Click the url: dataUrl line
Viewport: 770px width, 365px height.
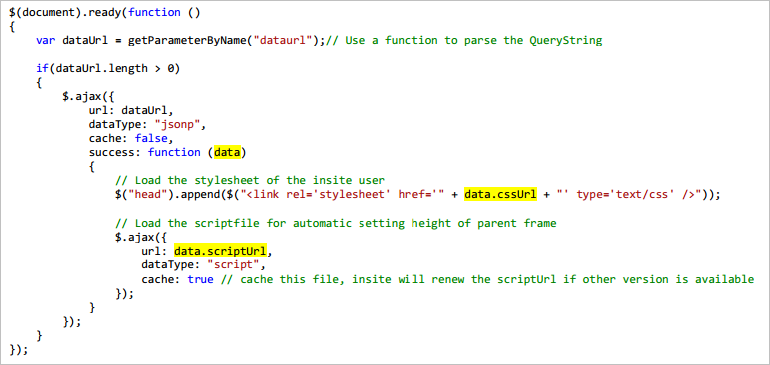(x=131, y=111)
